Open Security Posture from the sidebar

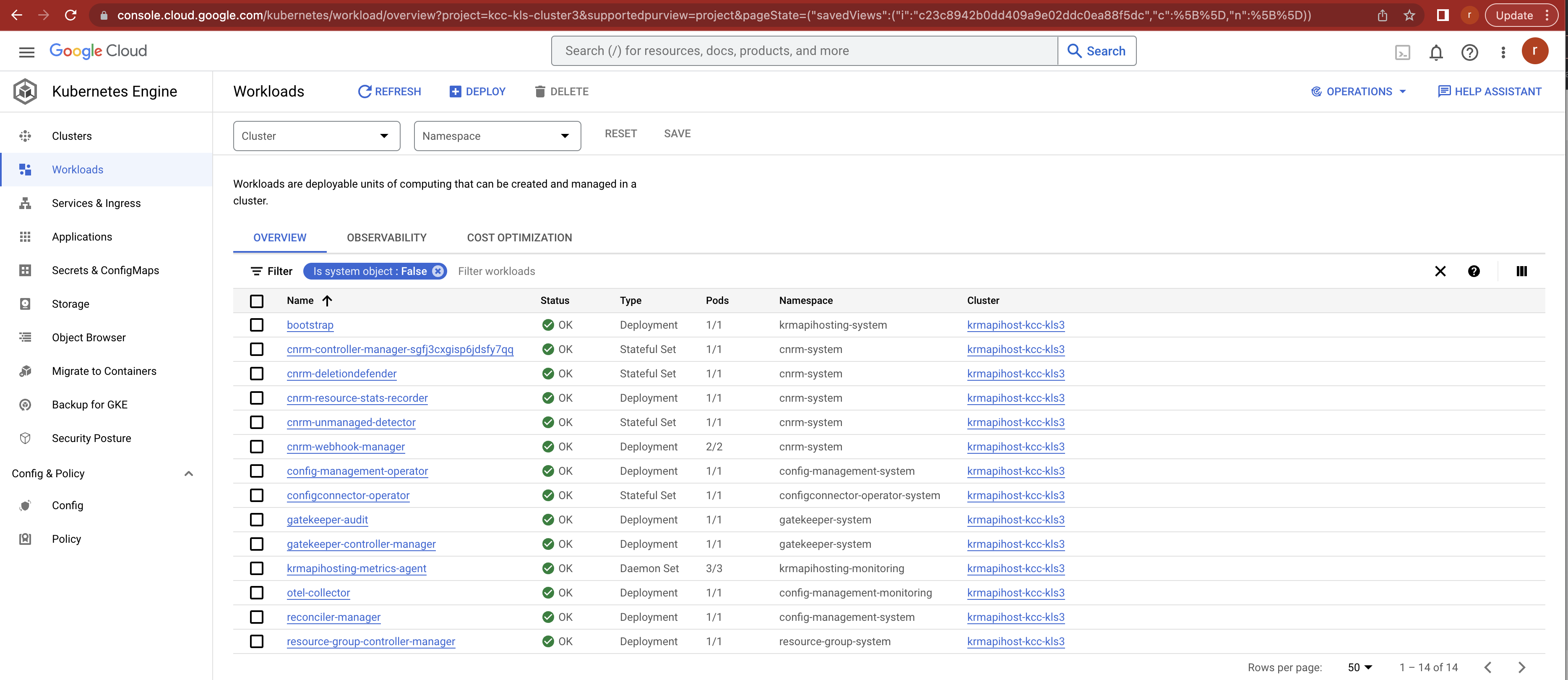click(x=91, y=437)
